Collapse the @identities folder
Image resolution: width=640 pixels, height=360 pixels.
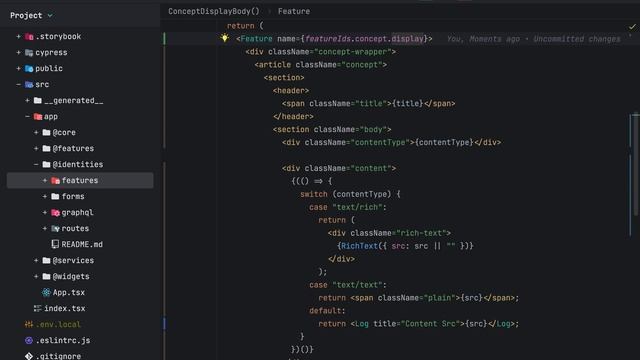[36, 164]
